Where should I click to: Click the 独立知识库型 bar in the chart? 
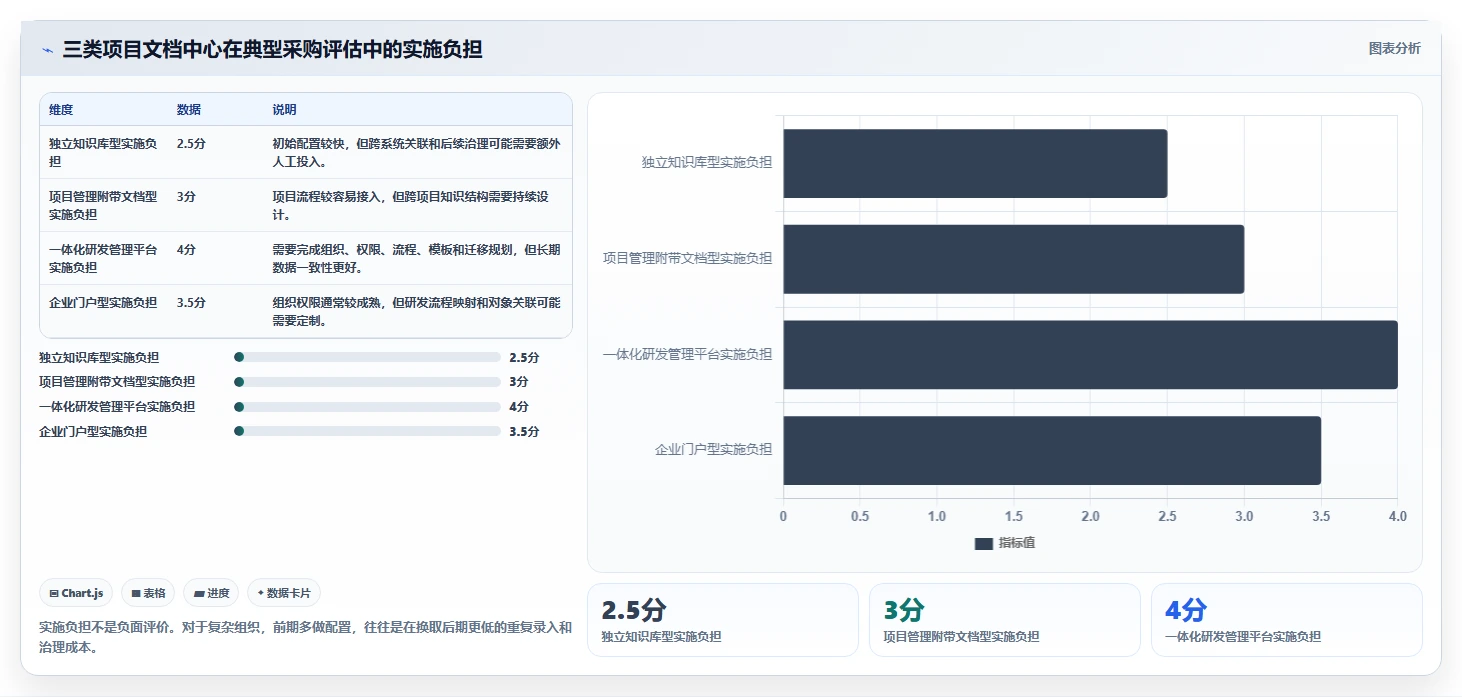point(975,163)
